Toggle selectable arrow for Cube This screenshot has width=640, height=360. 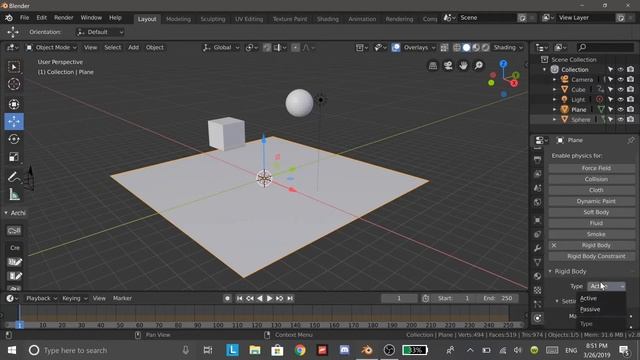pyautogui.click(x=611, y=89)
